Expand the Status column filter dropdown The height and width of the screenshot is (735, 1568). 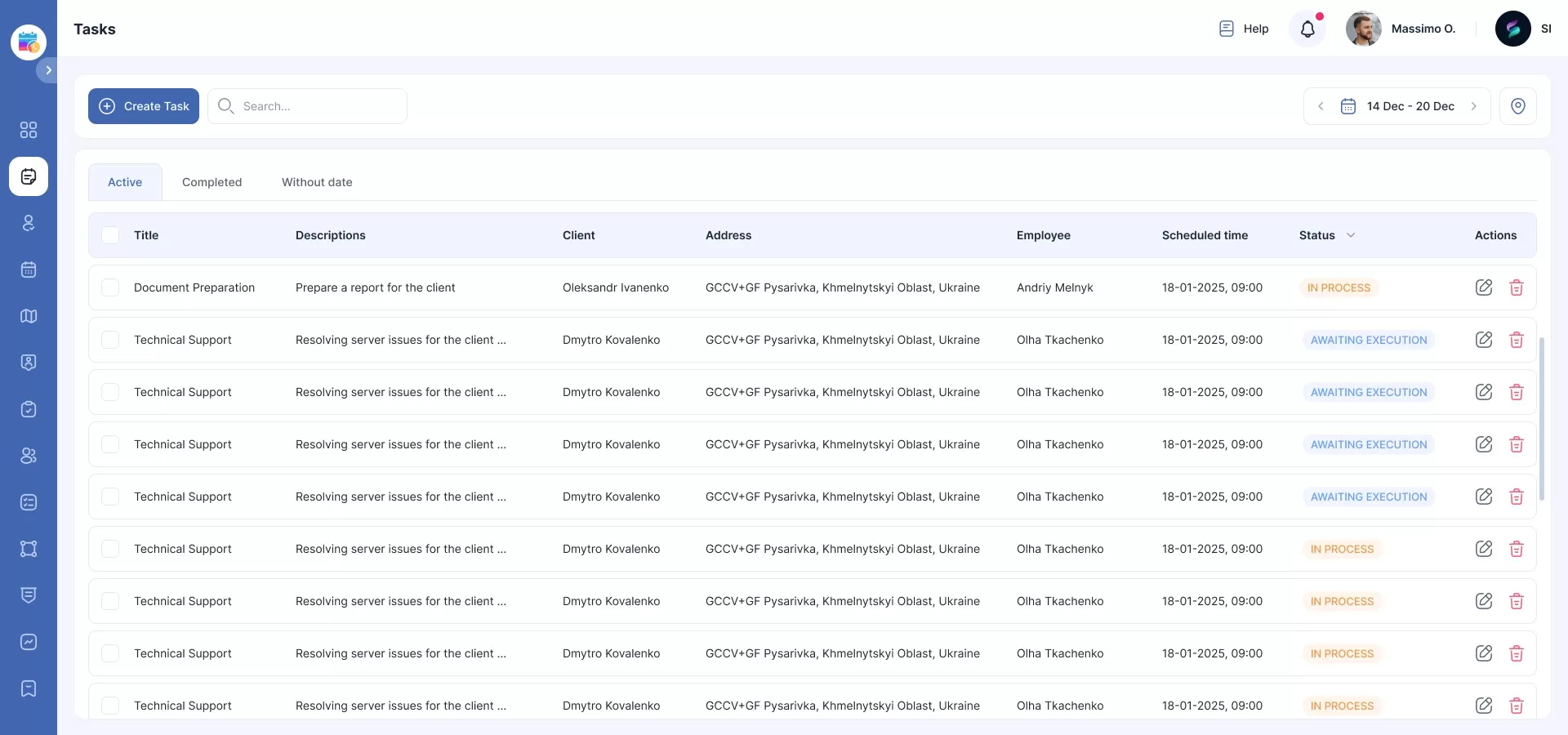pos(1351,235)
